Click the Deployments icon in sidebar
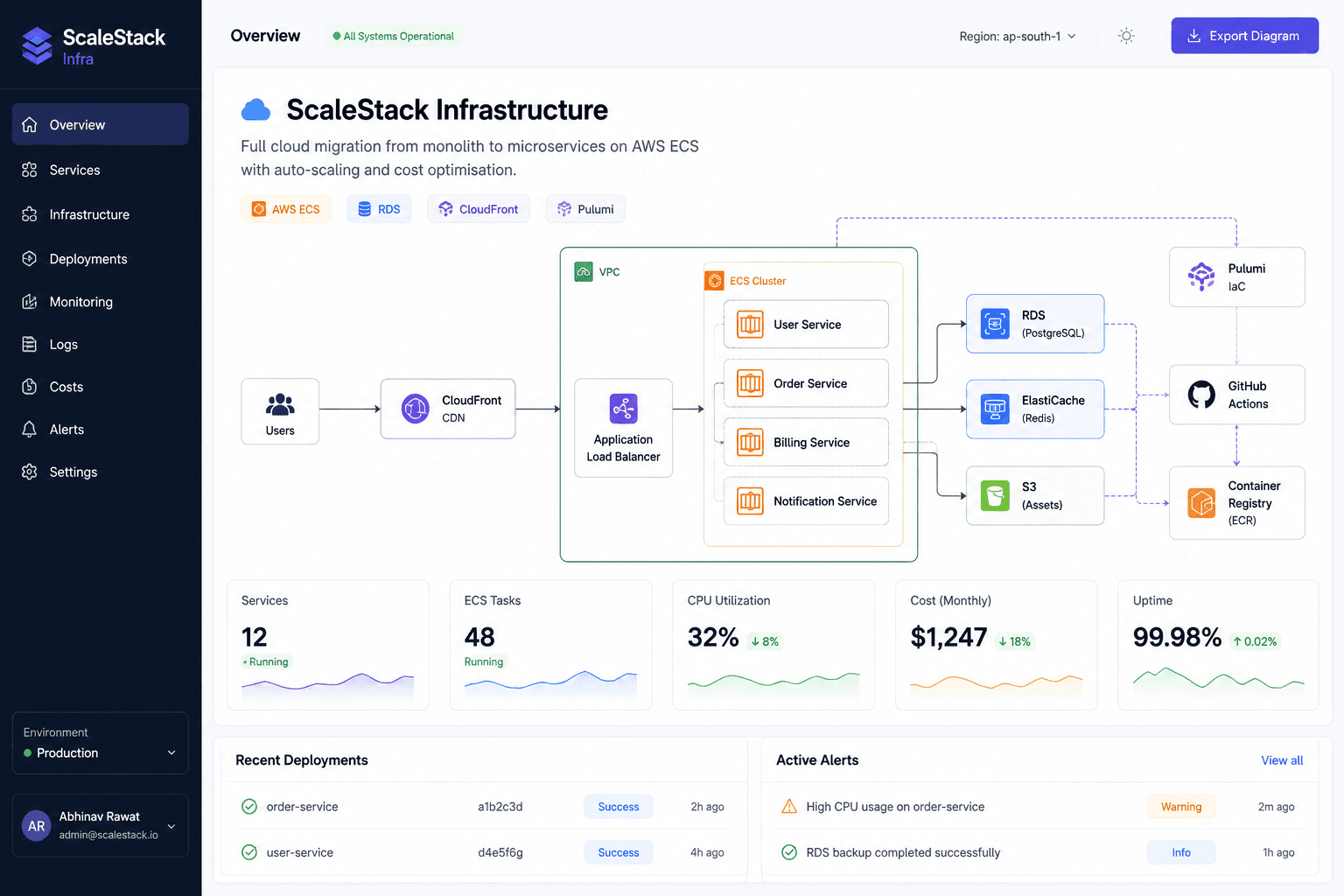The width and height of the screenshot is (1344, 896). tap(30, 259)
